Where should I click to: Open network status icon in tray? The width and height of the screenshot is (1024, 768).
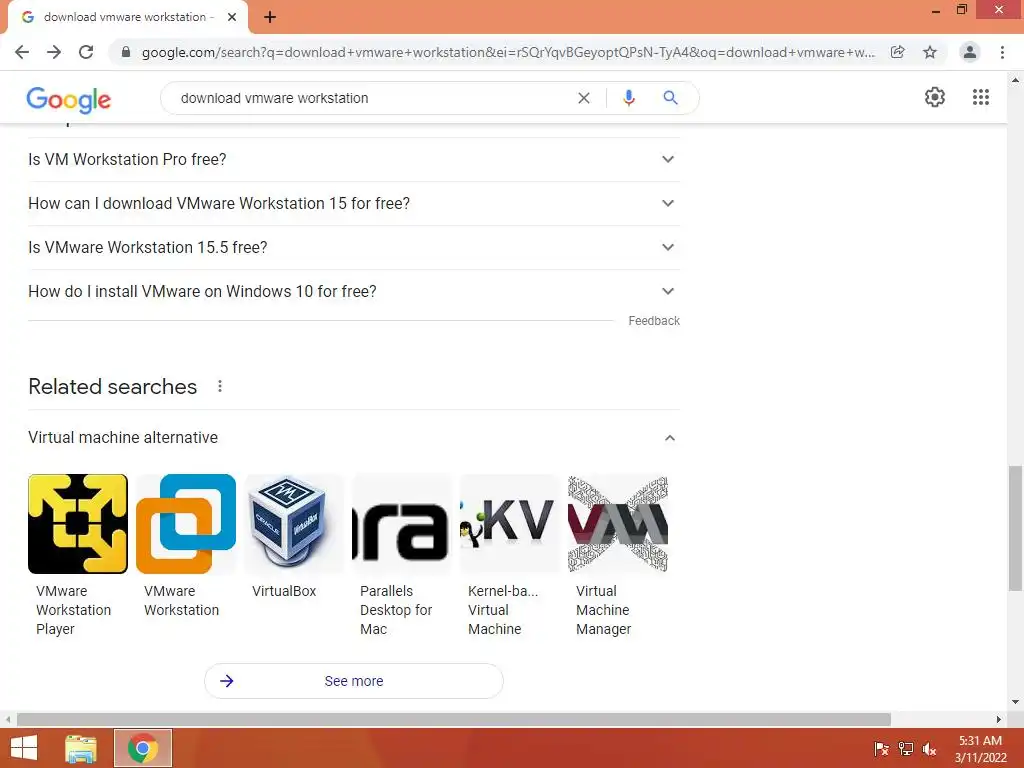click(x=906, y=749)
